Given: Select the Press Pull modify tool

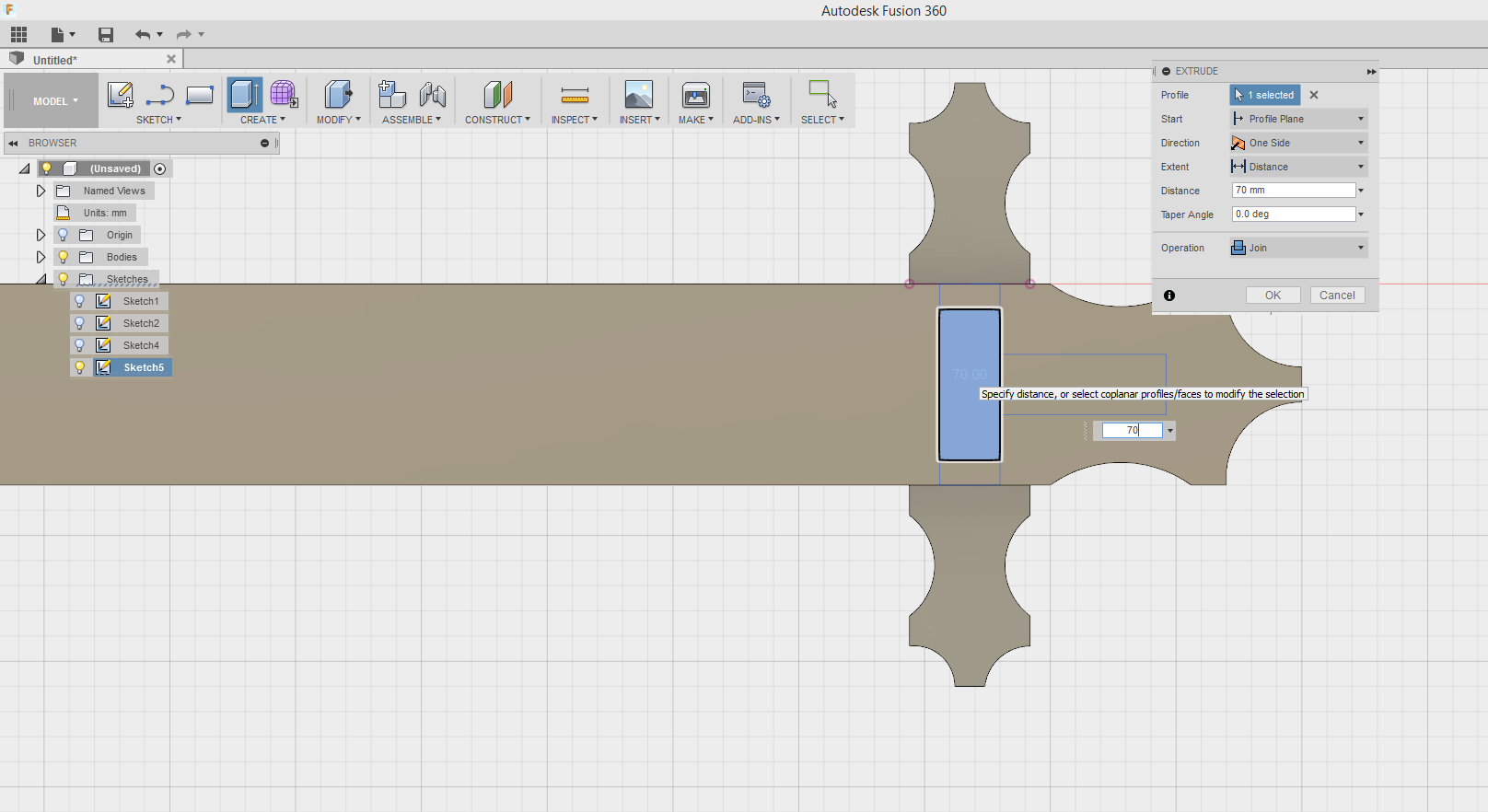Looking at the screenshot, I should click(x=338, y=95).
